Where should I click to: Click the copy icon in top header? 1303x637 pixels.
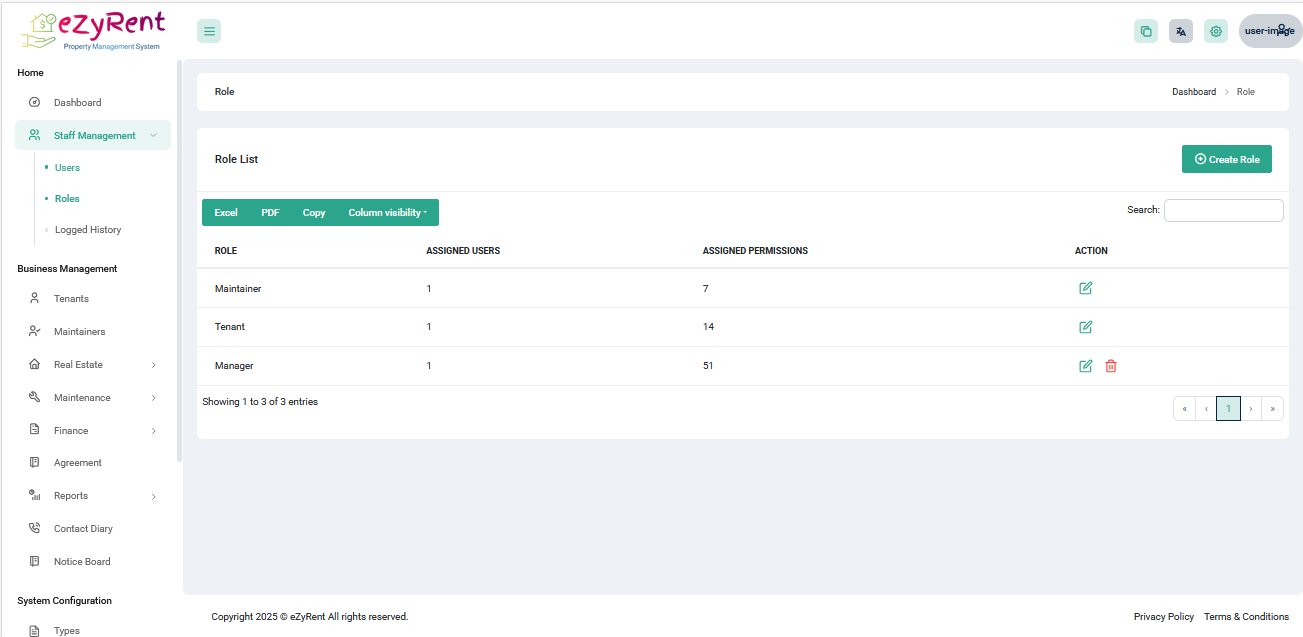point(1146,31)
